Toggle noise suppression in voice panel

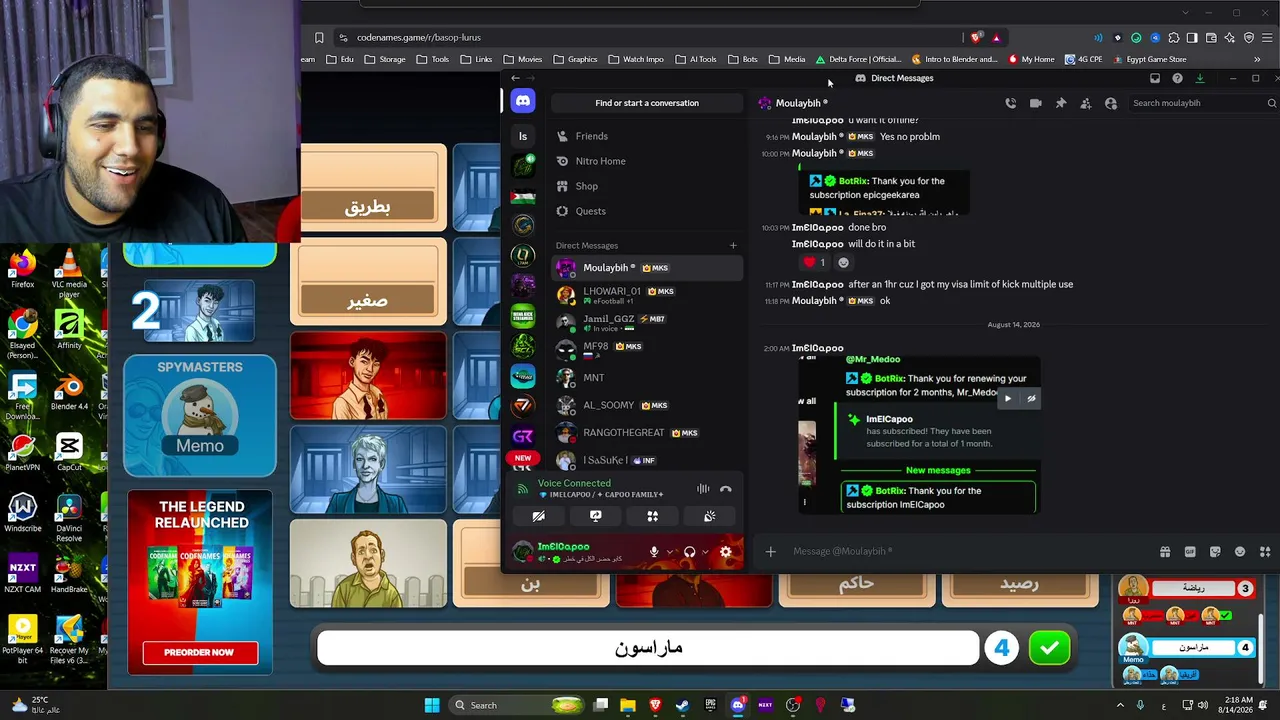coord(703,489)
